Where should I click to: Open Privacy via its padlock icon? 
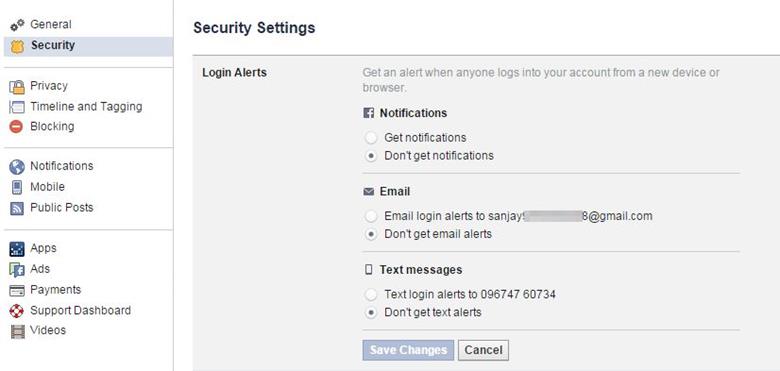17,87
